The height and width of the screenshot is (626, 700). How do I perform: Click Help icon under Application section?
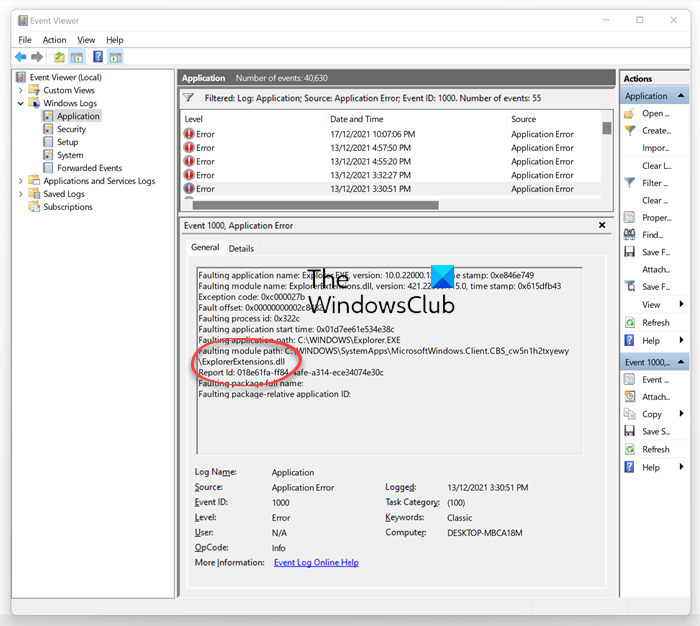coord(629,340)
